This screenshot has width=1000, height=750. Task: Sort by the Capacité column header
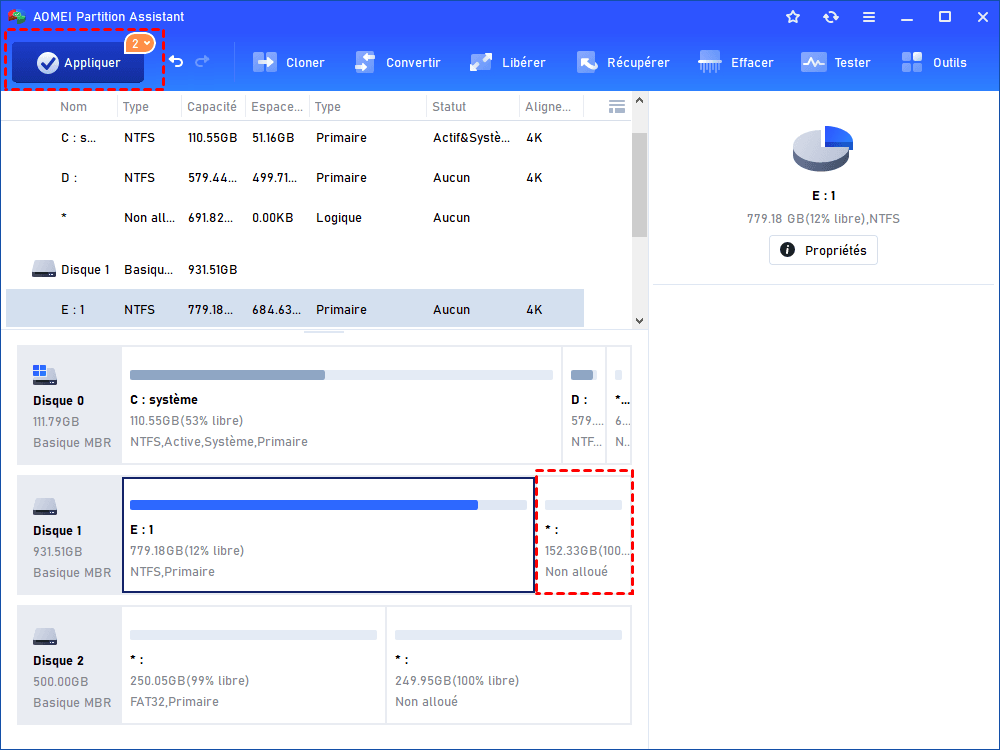click(x=212, y=107)
